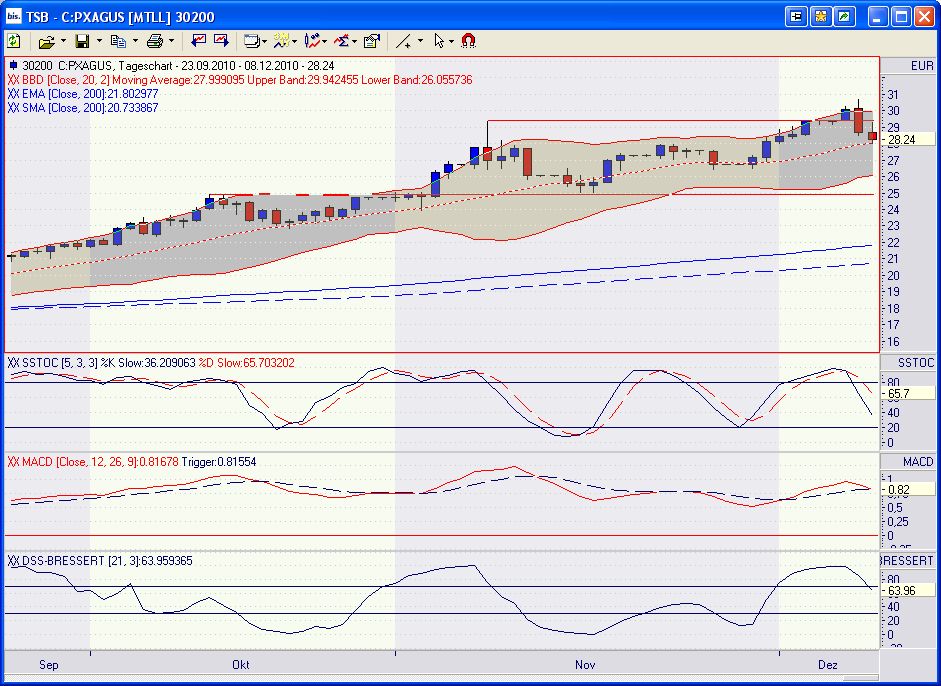
Task: Expand the pointer tool dropdown arrow
Action: tap(451, 41)
